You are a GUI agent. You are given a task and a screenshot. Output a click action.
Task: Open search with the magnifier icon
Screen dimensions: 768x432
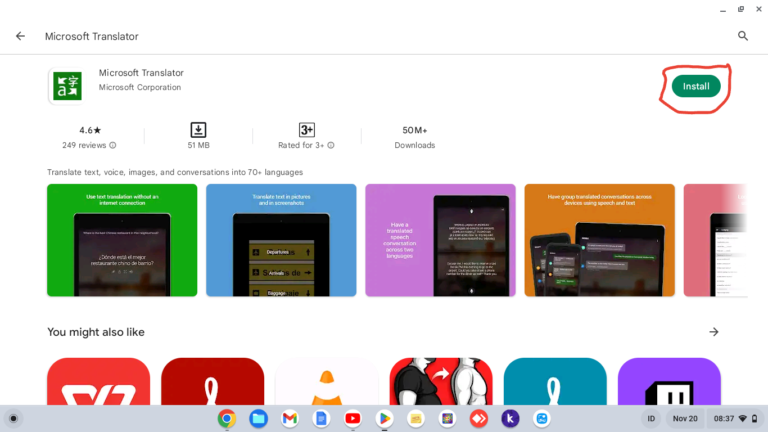click(x=743, y=36)
